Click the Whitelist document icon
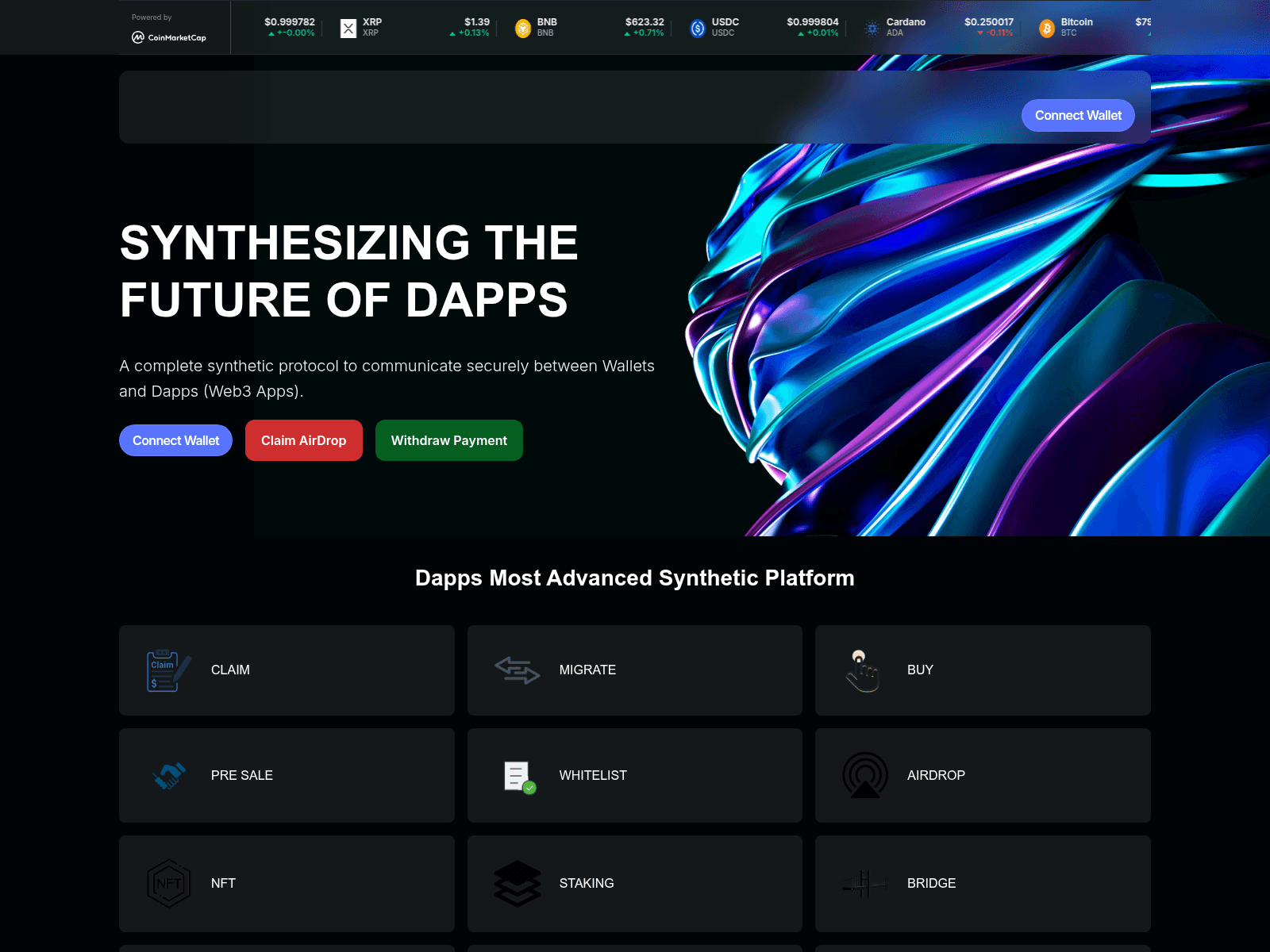The image size is (1270, 952). [x=520, y=777]
